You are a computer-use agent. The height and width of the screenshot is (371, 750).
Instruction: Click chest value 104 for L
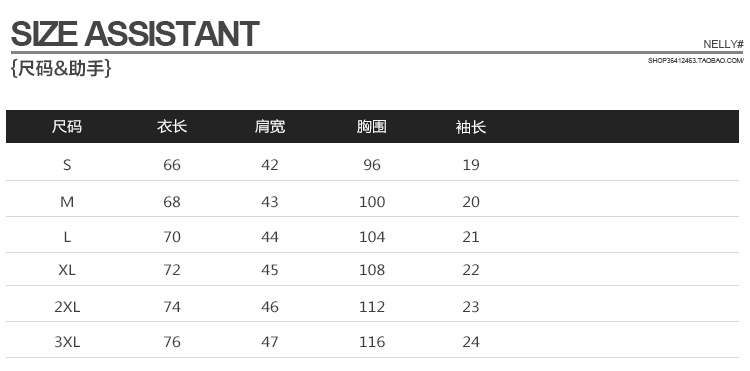coord(372,237)
